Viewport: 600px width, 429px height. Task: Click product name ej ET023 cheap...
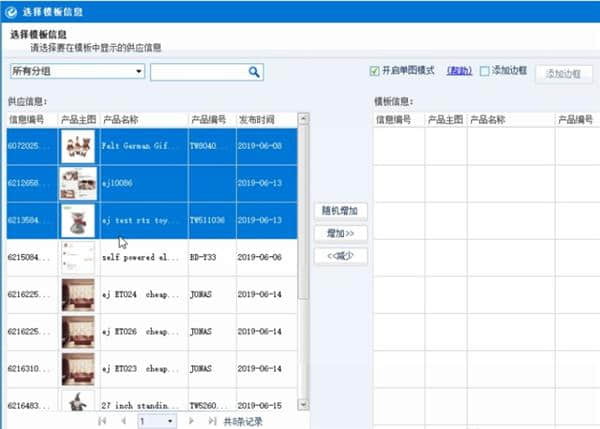(x=140, y=369)
